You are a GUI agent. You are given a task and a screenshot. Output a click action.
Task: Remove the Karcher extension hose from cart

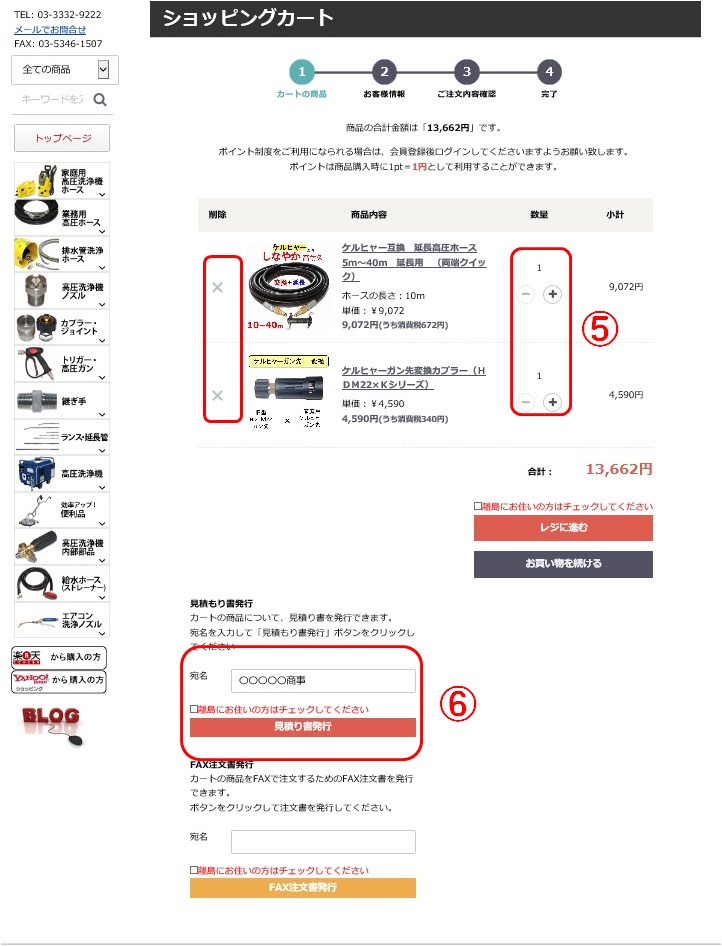pyautogui.click(x=218, y=287)
